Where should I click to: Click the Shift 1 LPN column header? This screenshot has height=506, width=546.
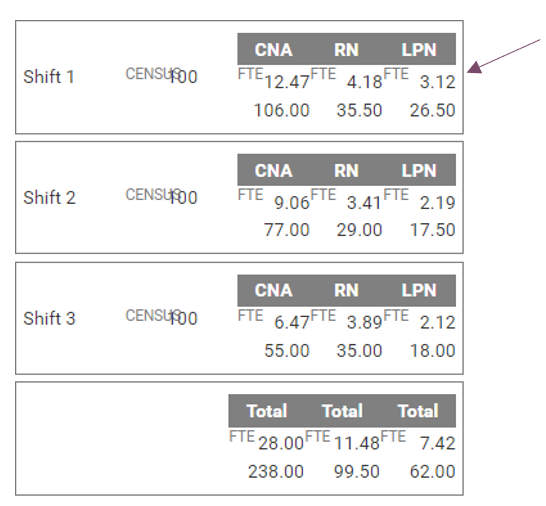[x=419, y=49]
